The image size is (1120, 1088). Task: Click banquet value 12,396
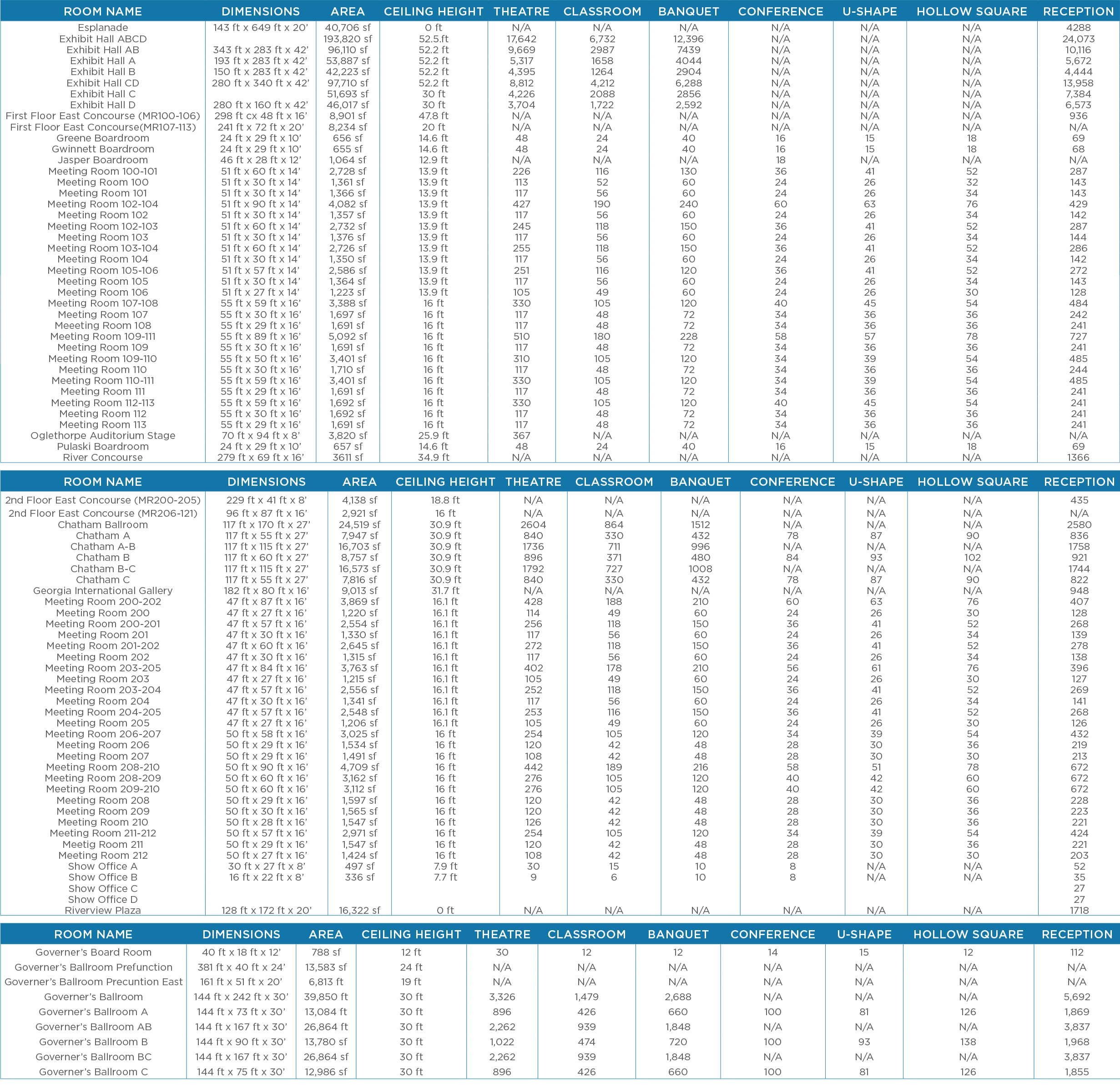click(x=689, y=39)
